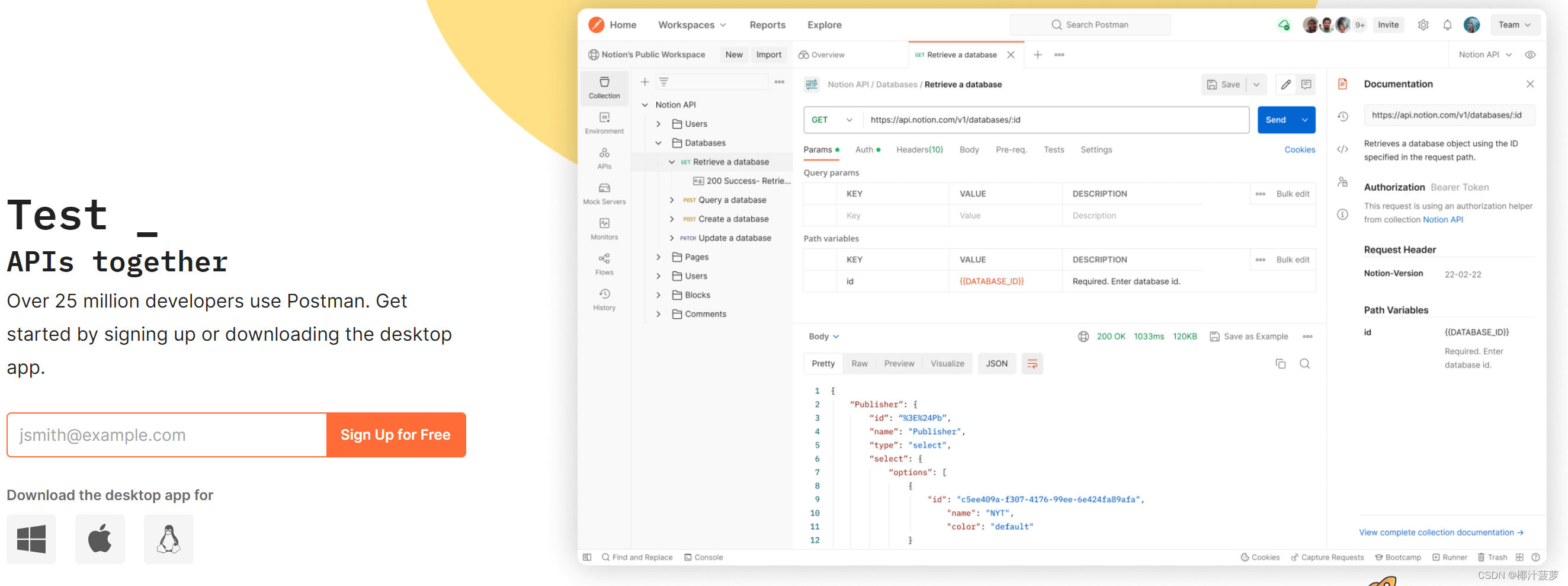Go to Explore in top navigation
This screenshot has width=1568, height=586.
[824, 25]
